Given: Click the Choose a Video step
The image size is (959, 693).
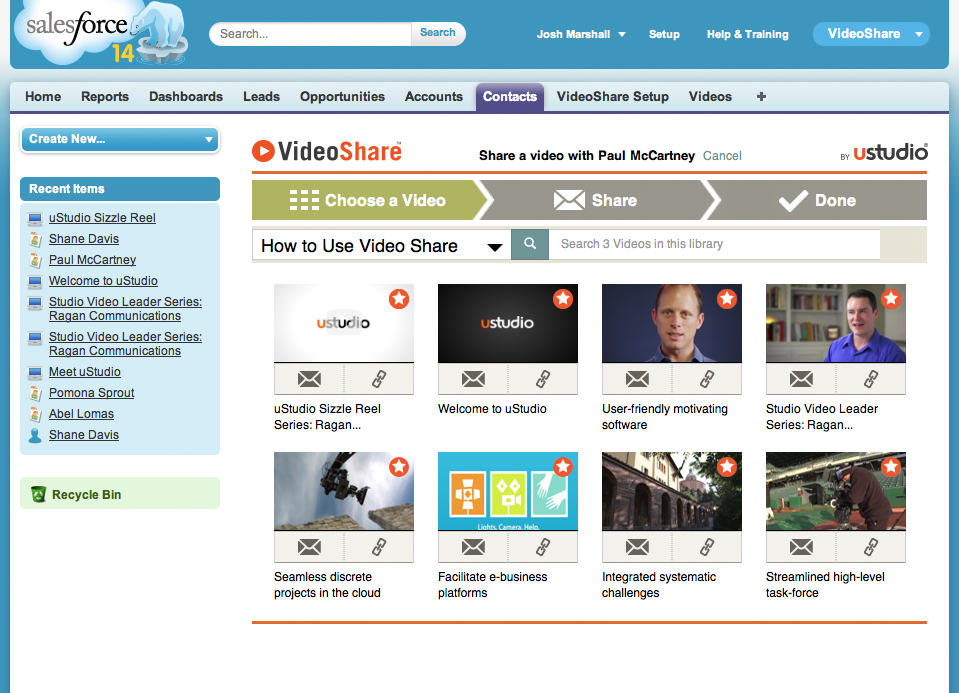Looking at the screenshot, I should click(367, 200).
